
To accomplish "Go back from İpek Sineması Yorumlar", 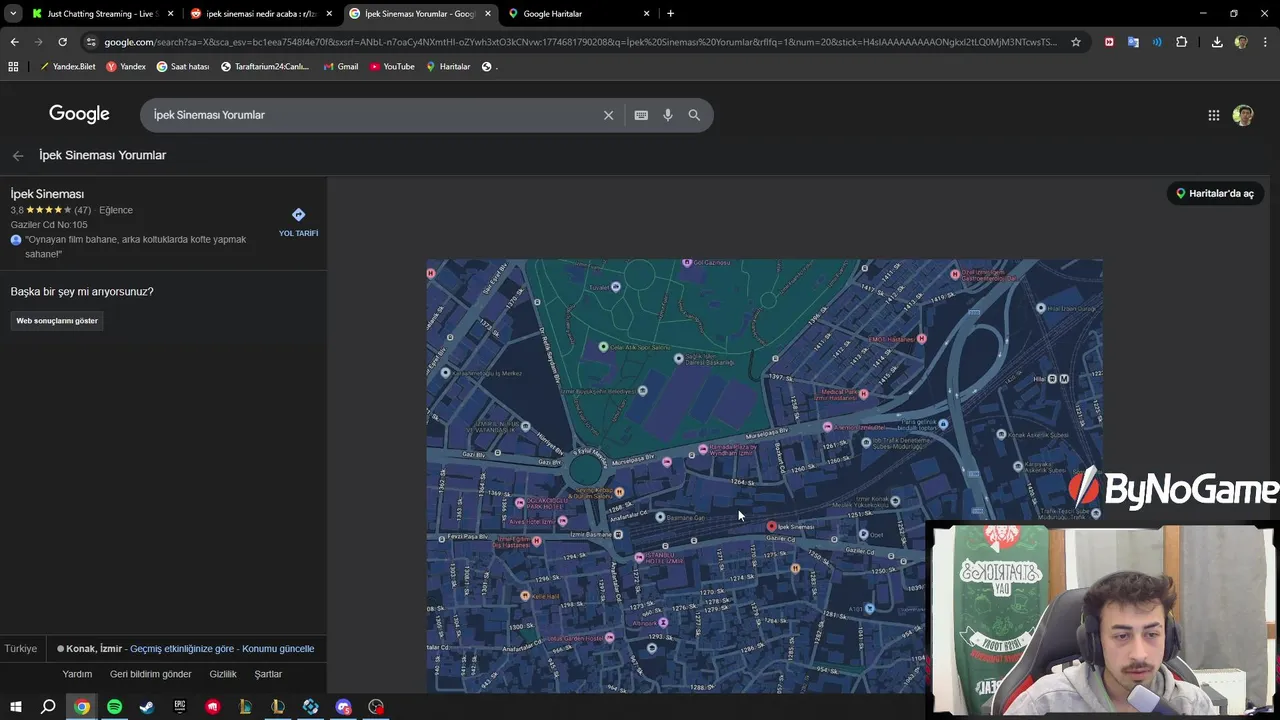I will click(18, 156).
